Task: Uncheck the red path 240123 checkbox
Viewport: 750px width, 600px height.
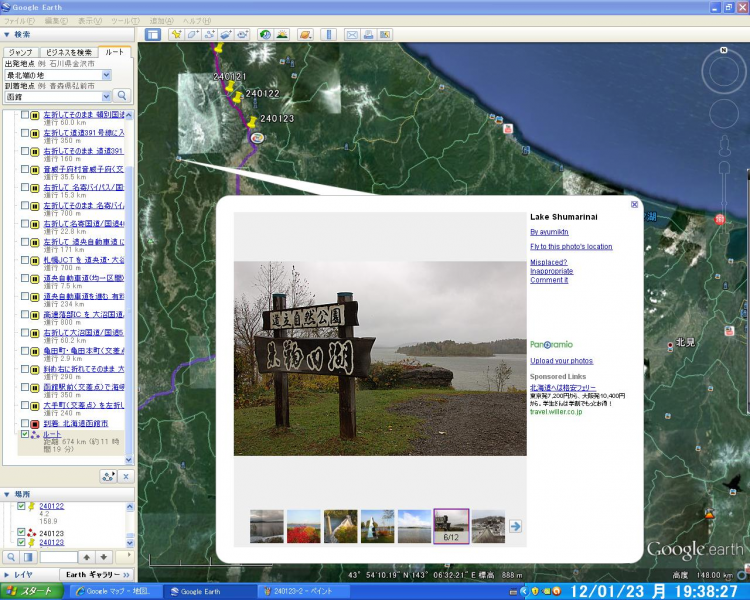Action: point(21,533)
